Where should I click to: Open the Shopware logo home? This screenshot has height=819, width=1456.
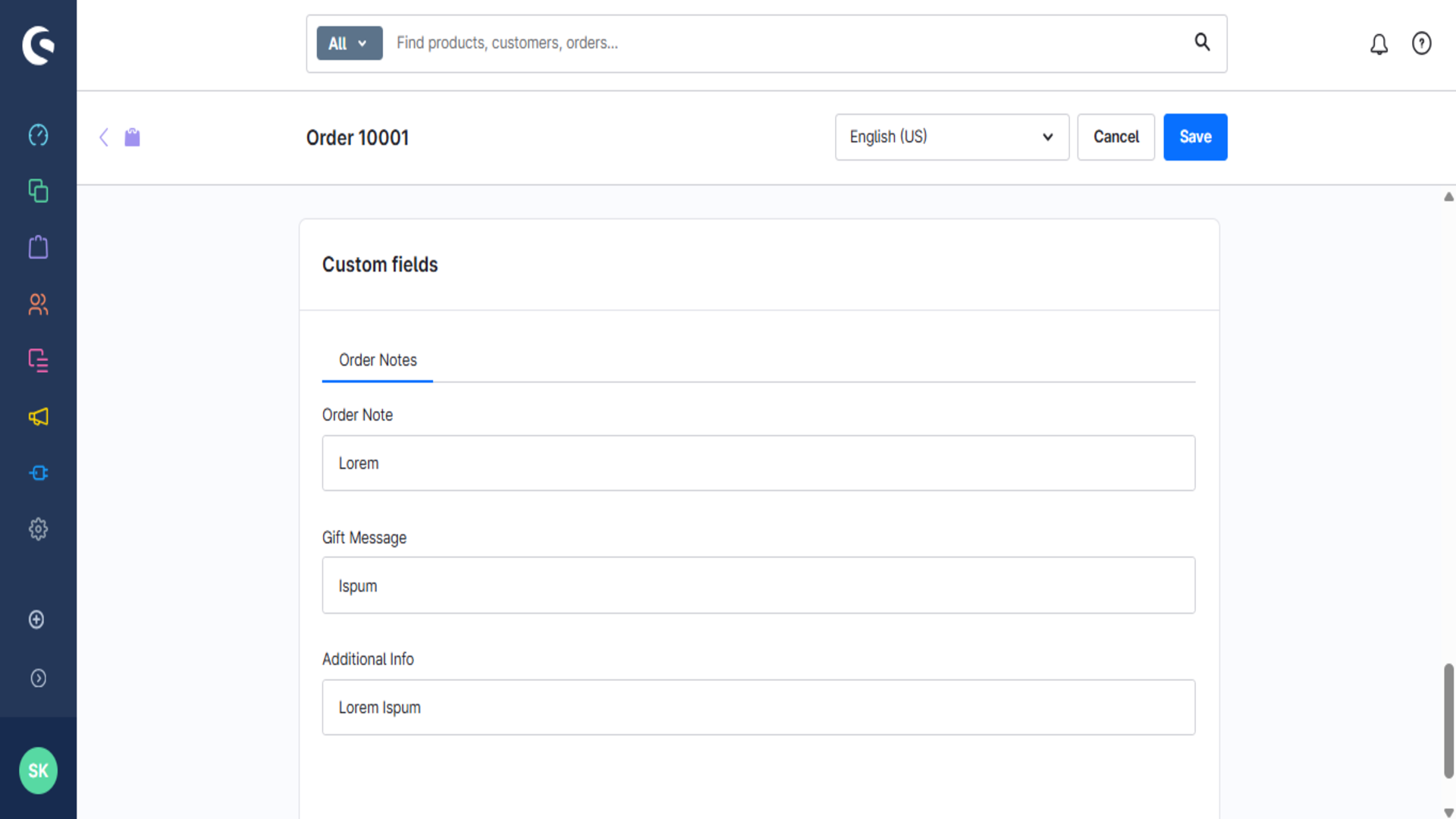(x=38, y=45)
